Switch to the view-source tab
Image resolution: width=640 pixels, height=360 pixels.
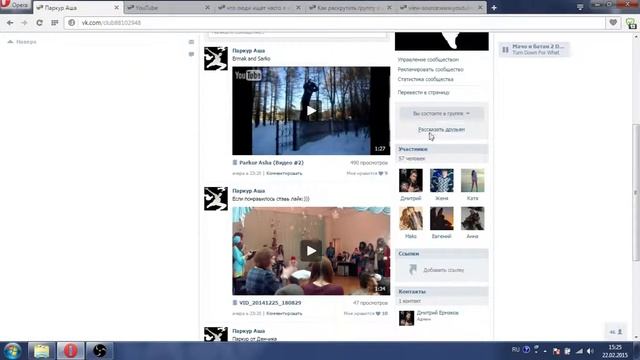(x=441, y=8)
